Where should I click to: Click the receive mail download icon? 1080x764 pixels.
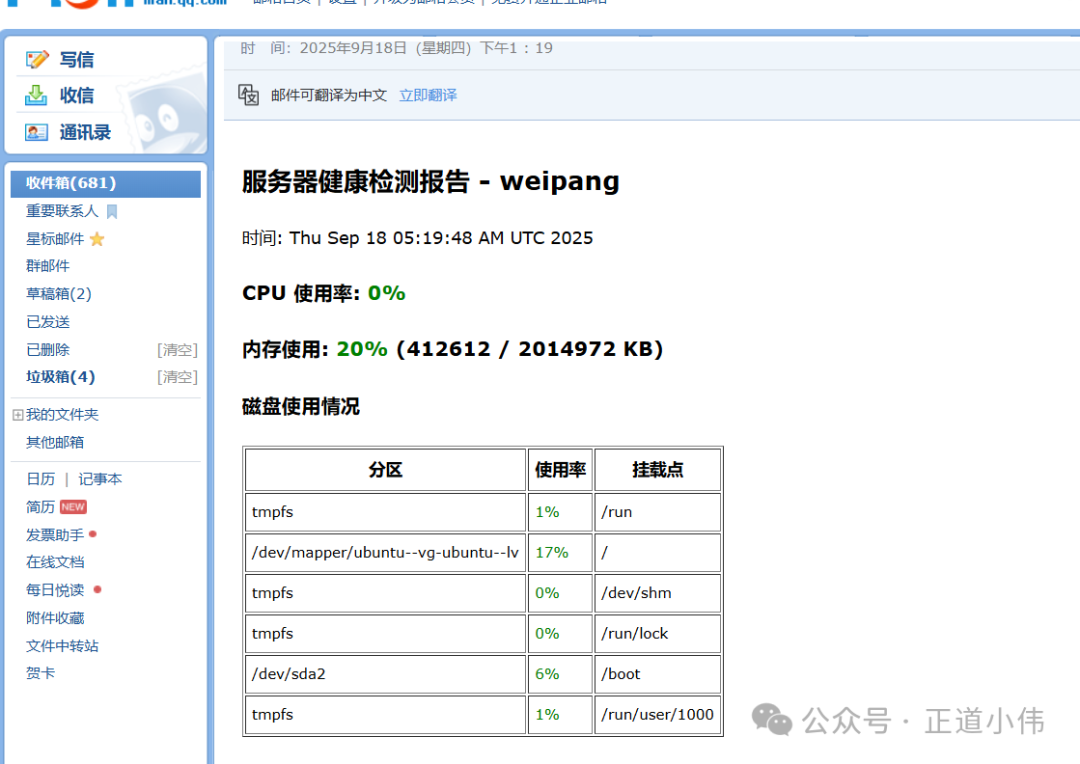click(x=37, y=96)
